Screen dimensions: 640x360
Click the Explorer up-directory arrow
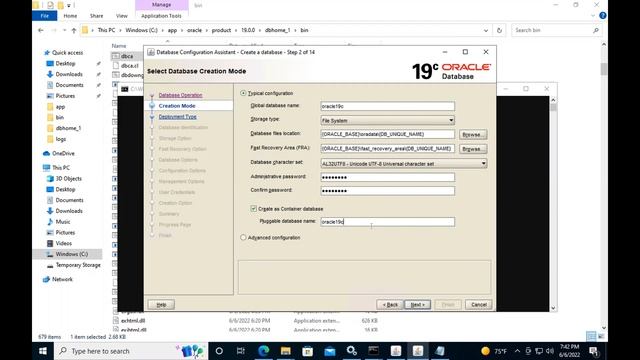[x=73, y=30]
